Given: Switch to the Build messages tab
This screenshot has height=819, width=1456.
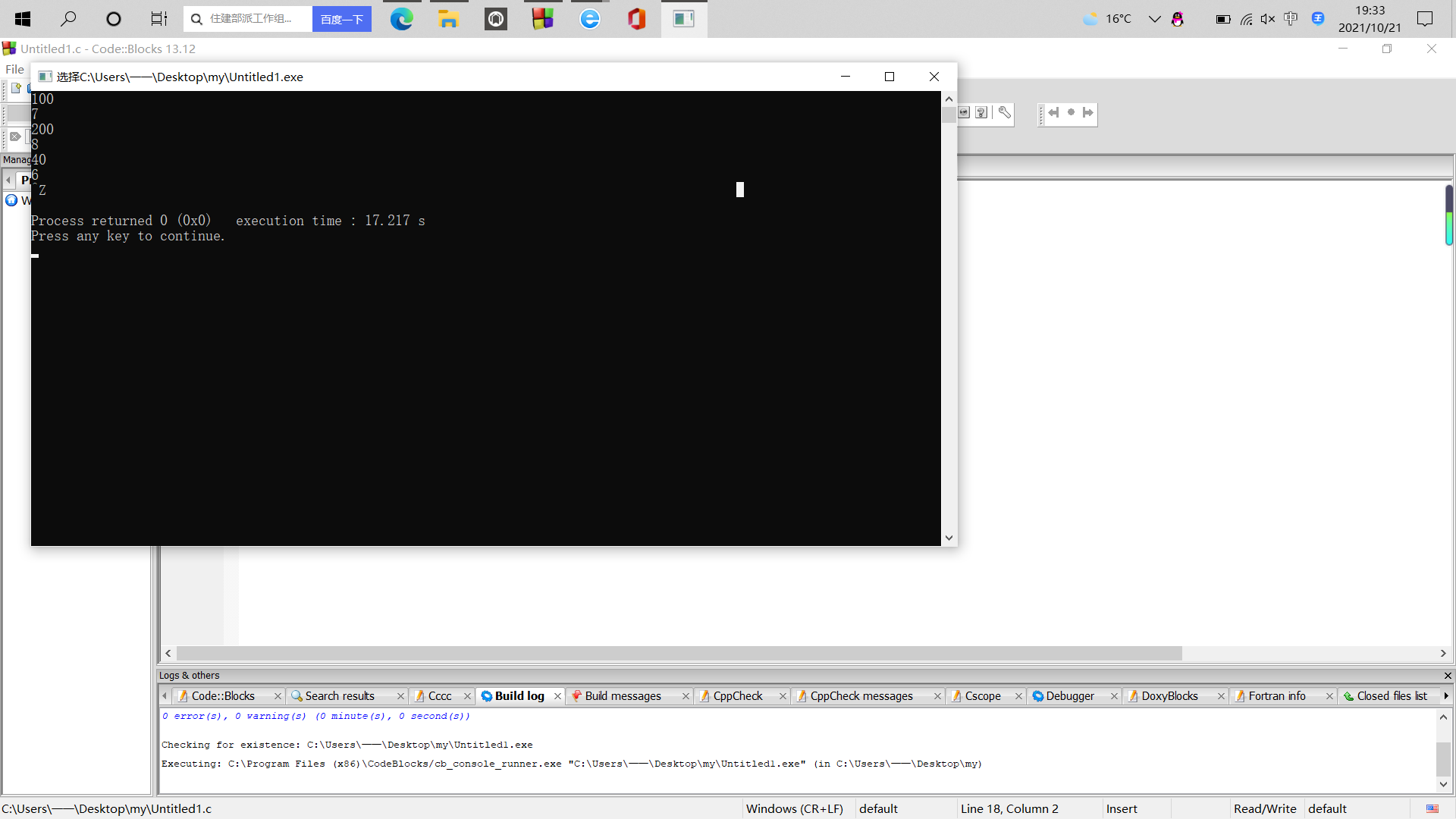Looking at the screenshot, I should pos(623,696).
